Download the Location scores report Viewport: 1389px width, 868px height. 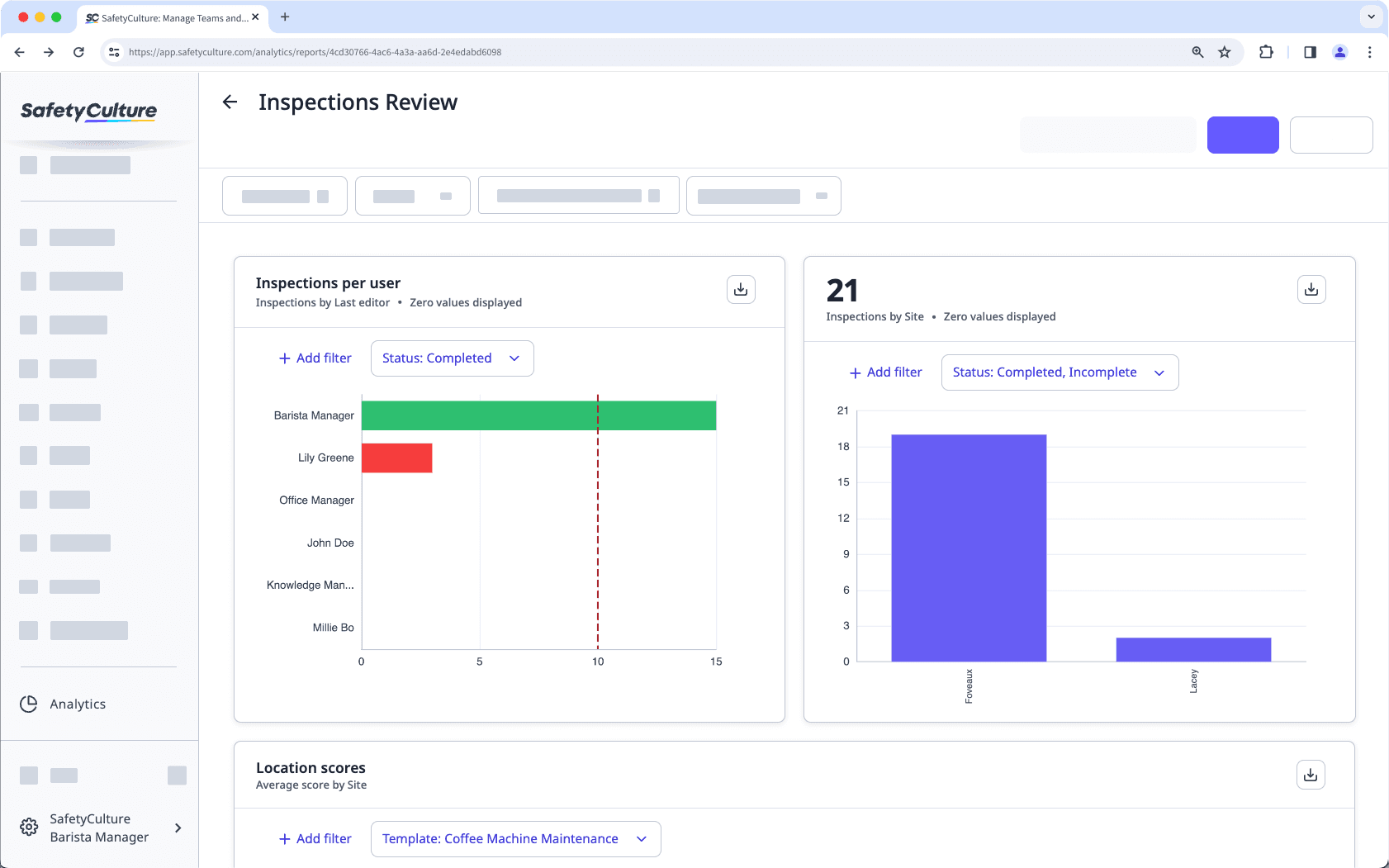1311,774
